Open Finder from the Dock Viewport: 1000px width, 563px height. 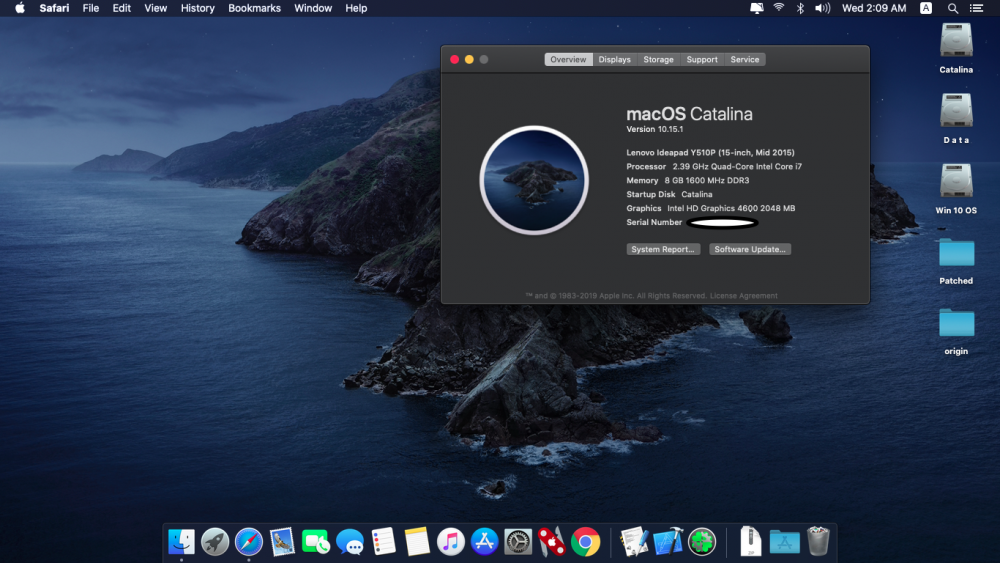[182, 542]
